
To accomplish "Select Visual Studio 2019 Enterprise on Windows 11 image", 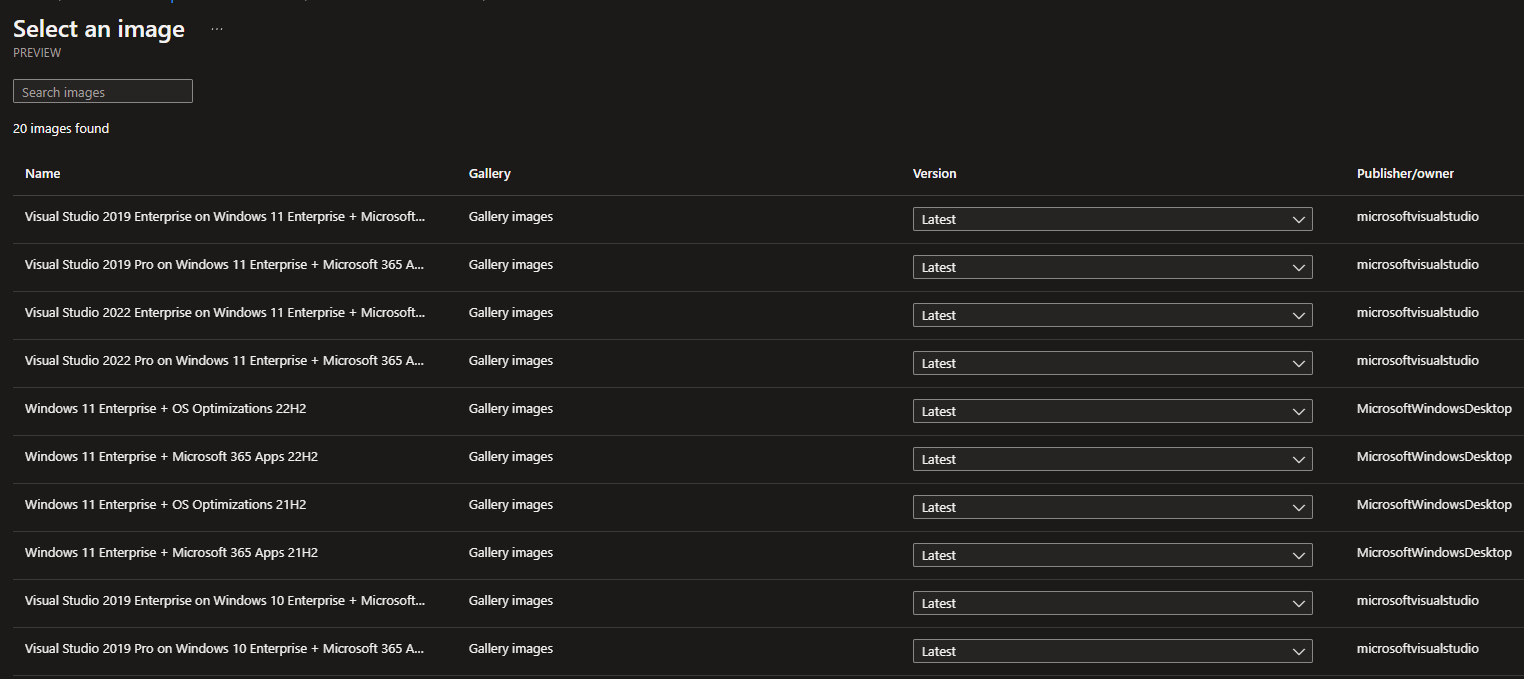I will 225,216.
